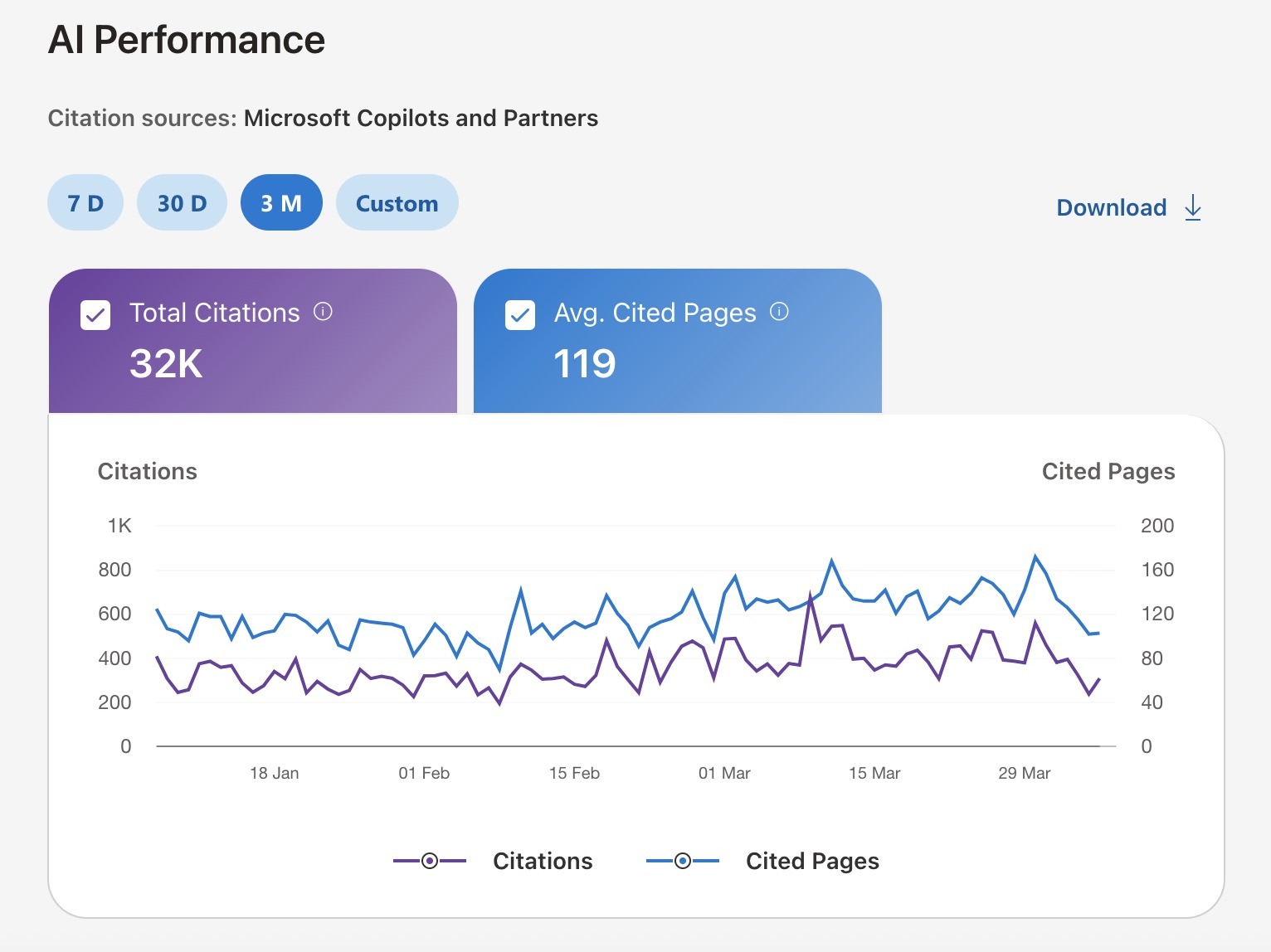Click the 15 Mar axis label
Viewport: 1271px width, 952px height.
pyautogui.click(x=874, y=772)
